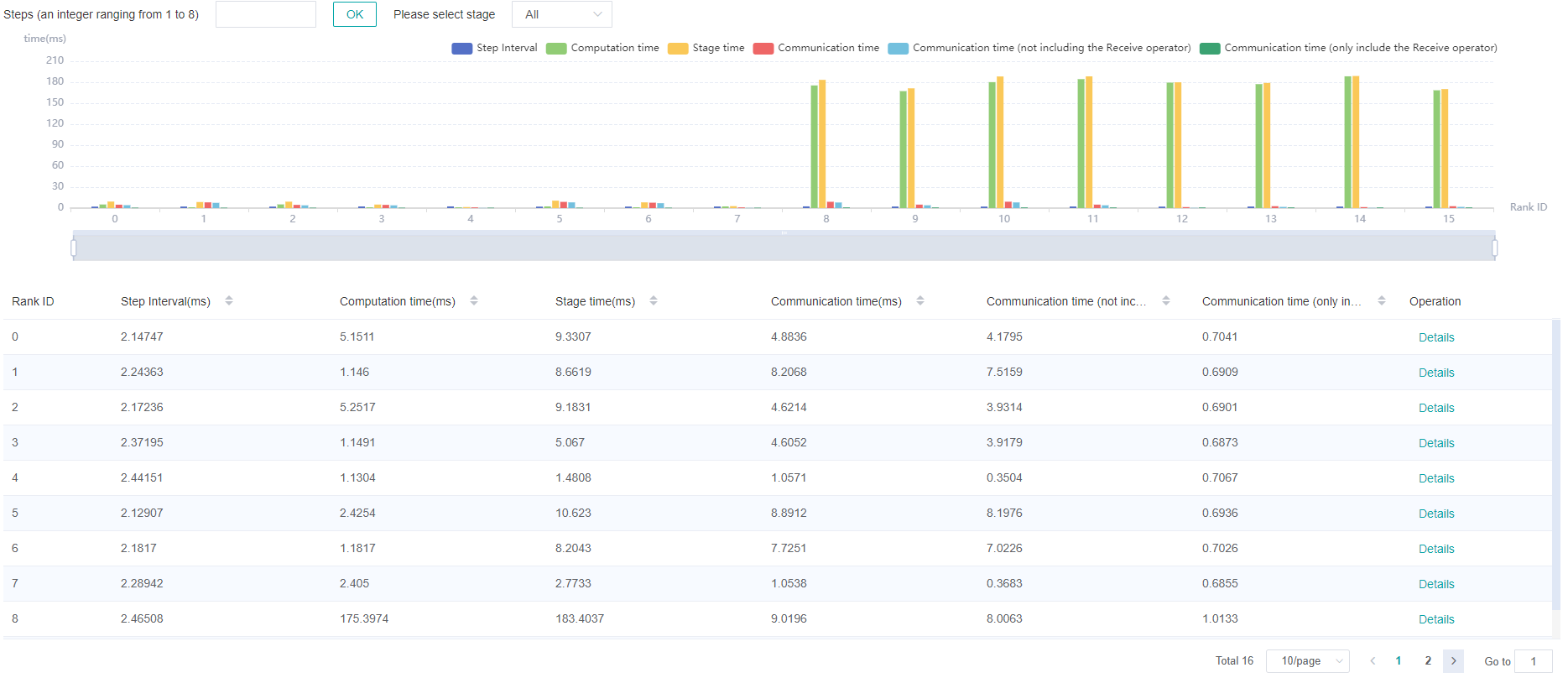The image size is (1568, 678).
Task: Go to next page arrow
Action: [x=1453, y=661]
